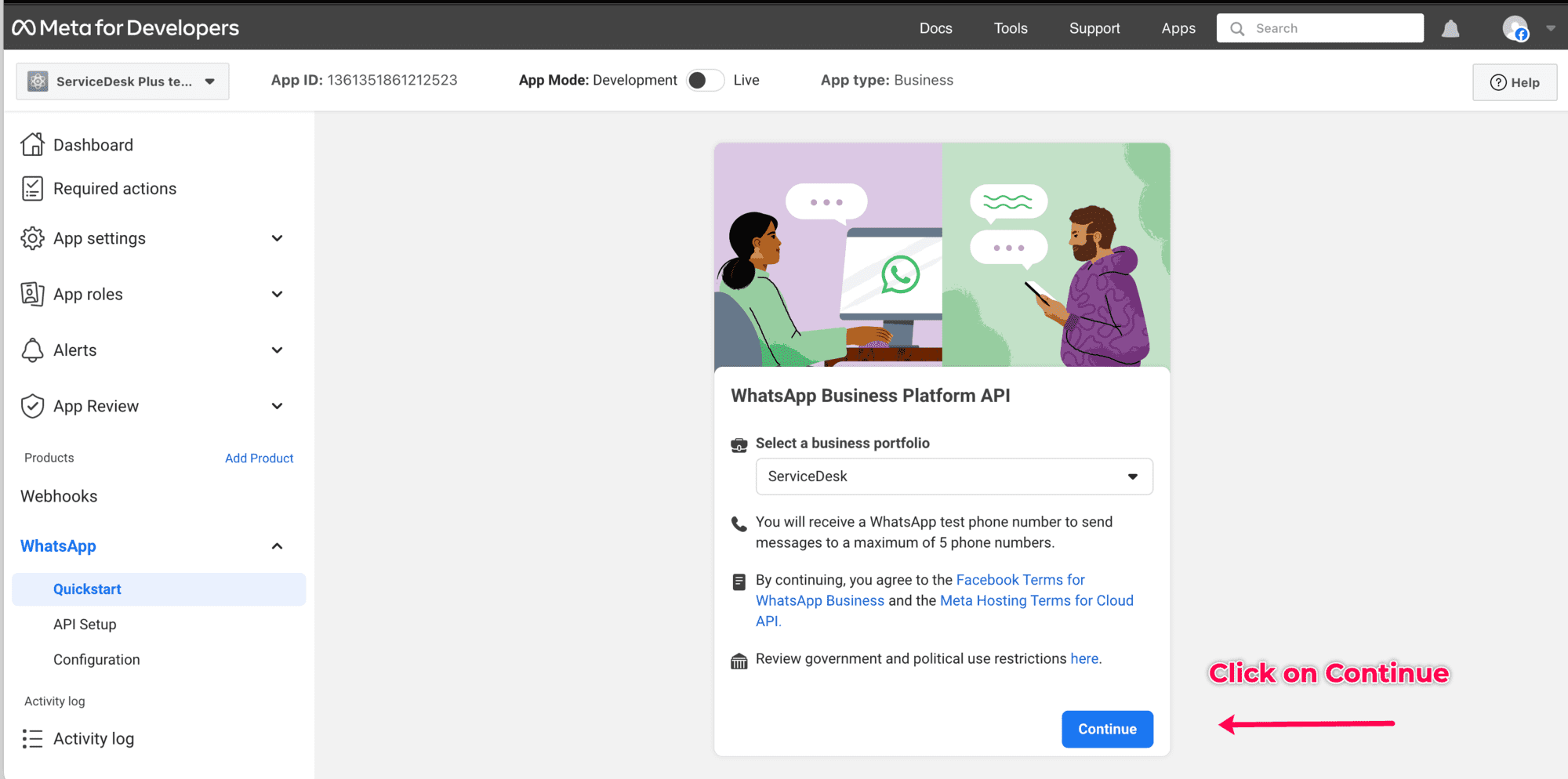Click the Activity log list icon
The height and width of the screenshot is (779, 1568).
coord(32,739)
